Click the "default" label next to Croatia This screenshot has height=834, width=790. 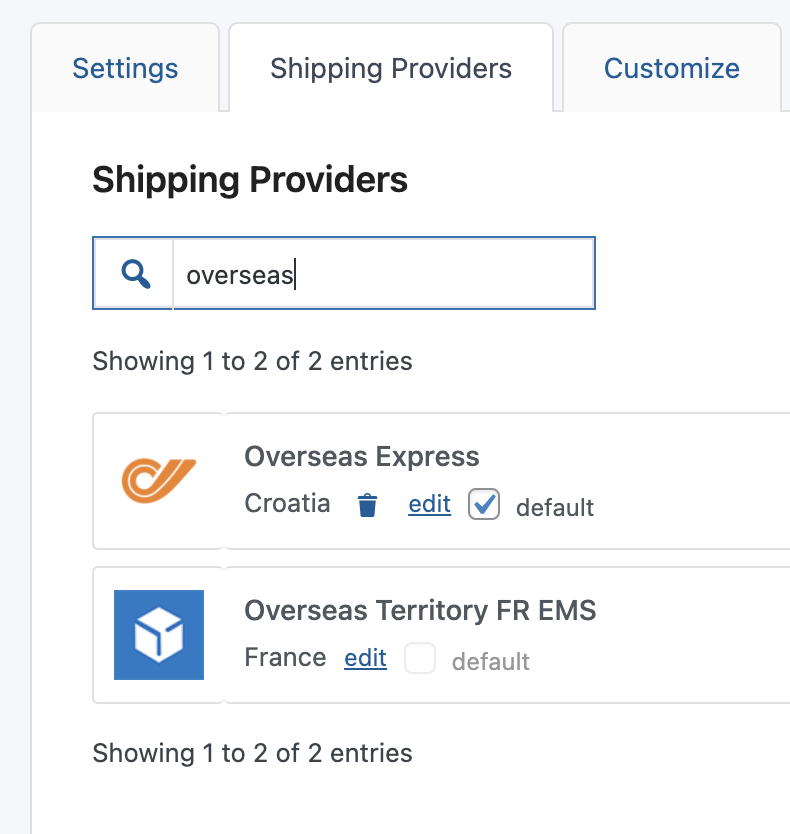[x=554, y=508]
